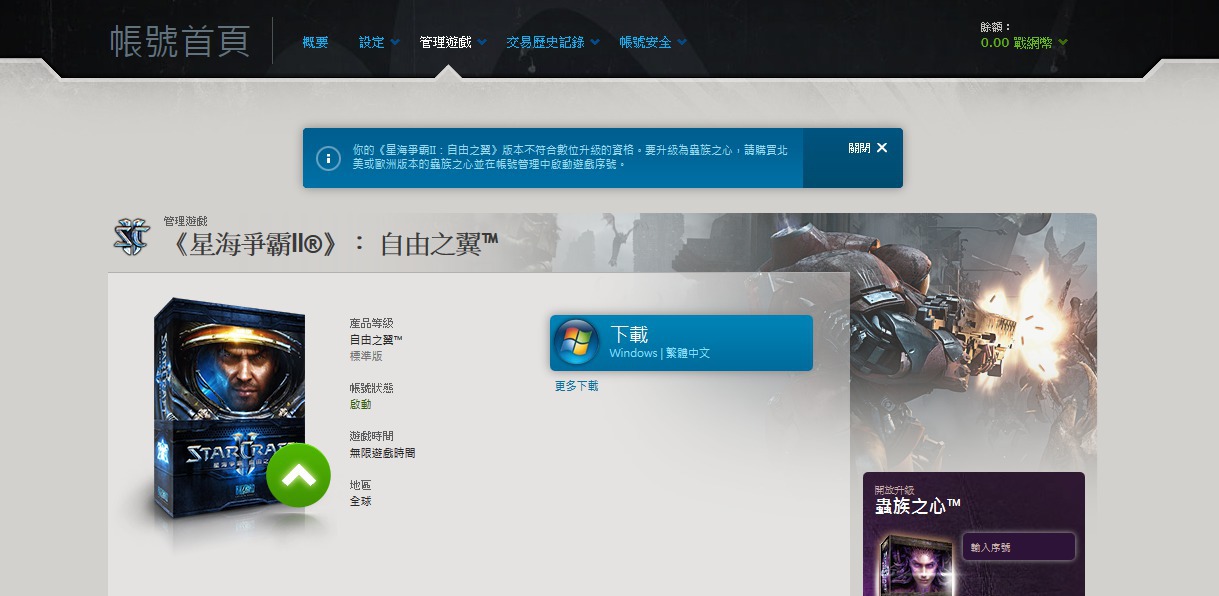Click the Windows logo on the download button

coord(576,343)
